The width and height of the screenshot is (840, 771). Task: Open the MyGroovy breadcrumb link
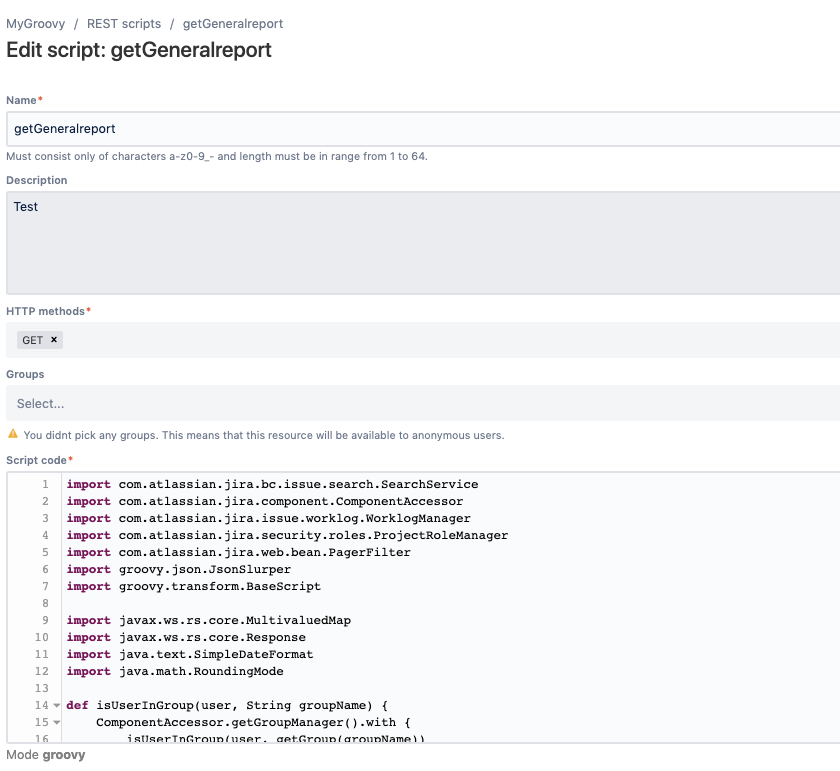point(35,24)
